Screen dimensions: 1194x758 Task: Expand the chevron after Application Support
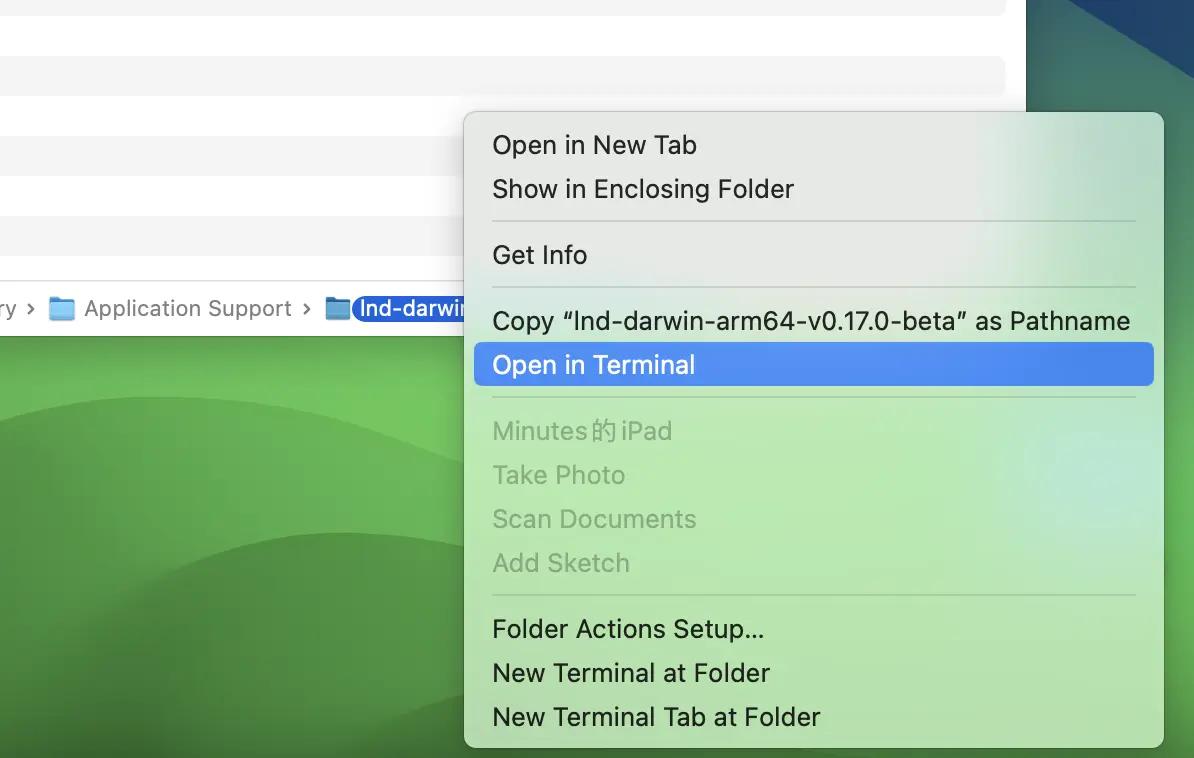pyautogui.click(x=305, y=309)
